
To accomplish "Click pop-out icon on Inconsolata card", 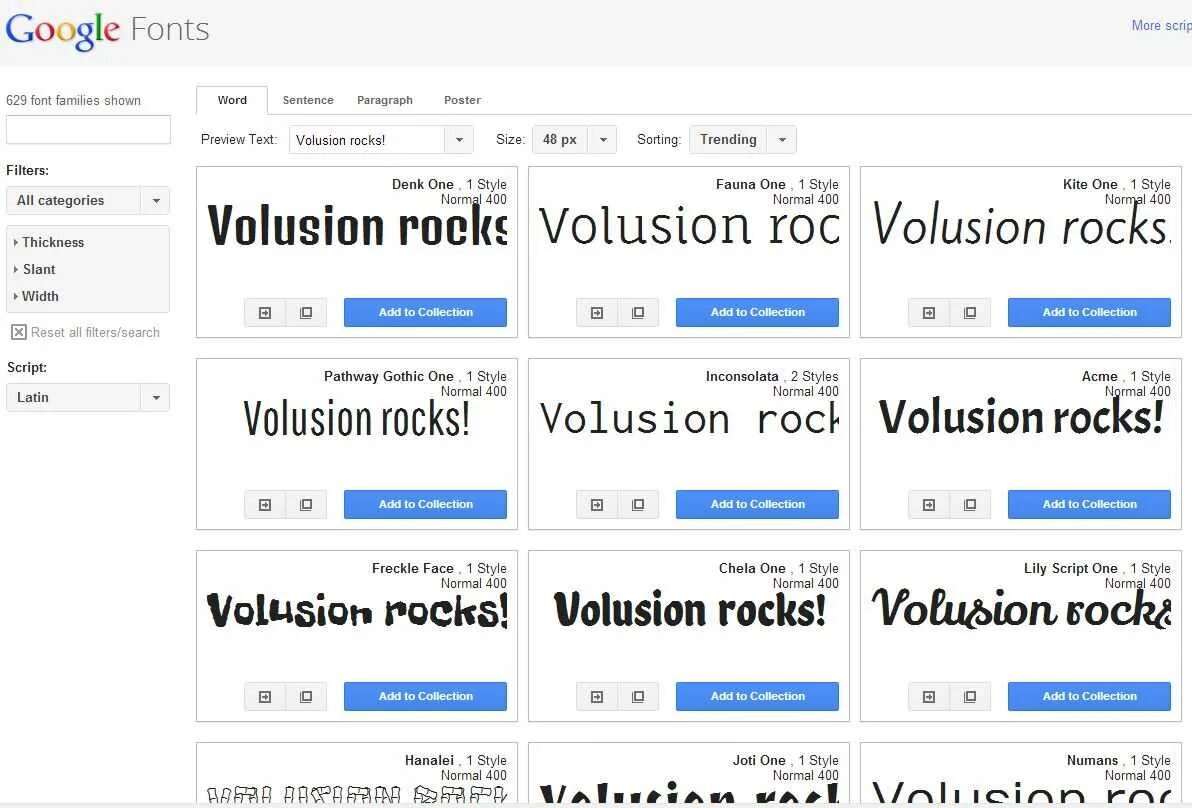I will point(639,505).
